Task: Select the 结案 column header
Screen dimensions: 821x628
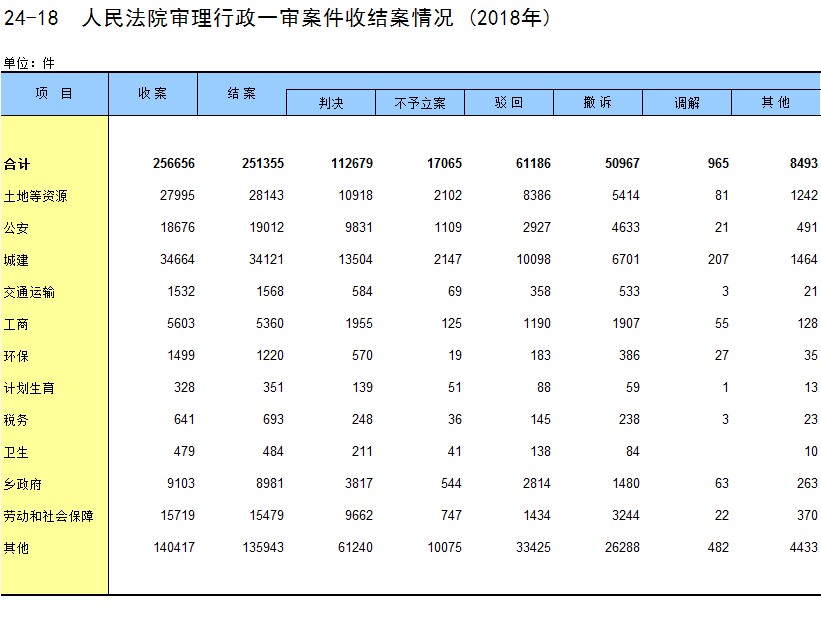Action: tap(242, 94)
